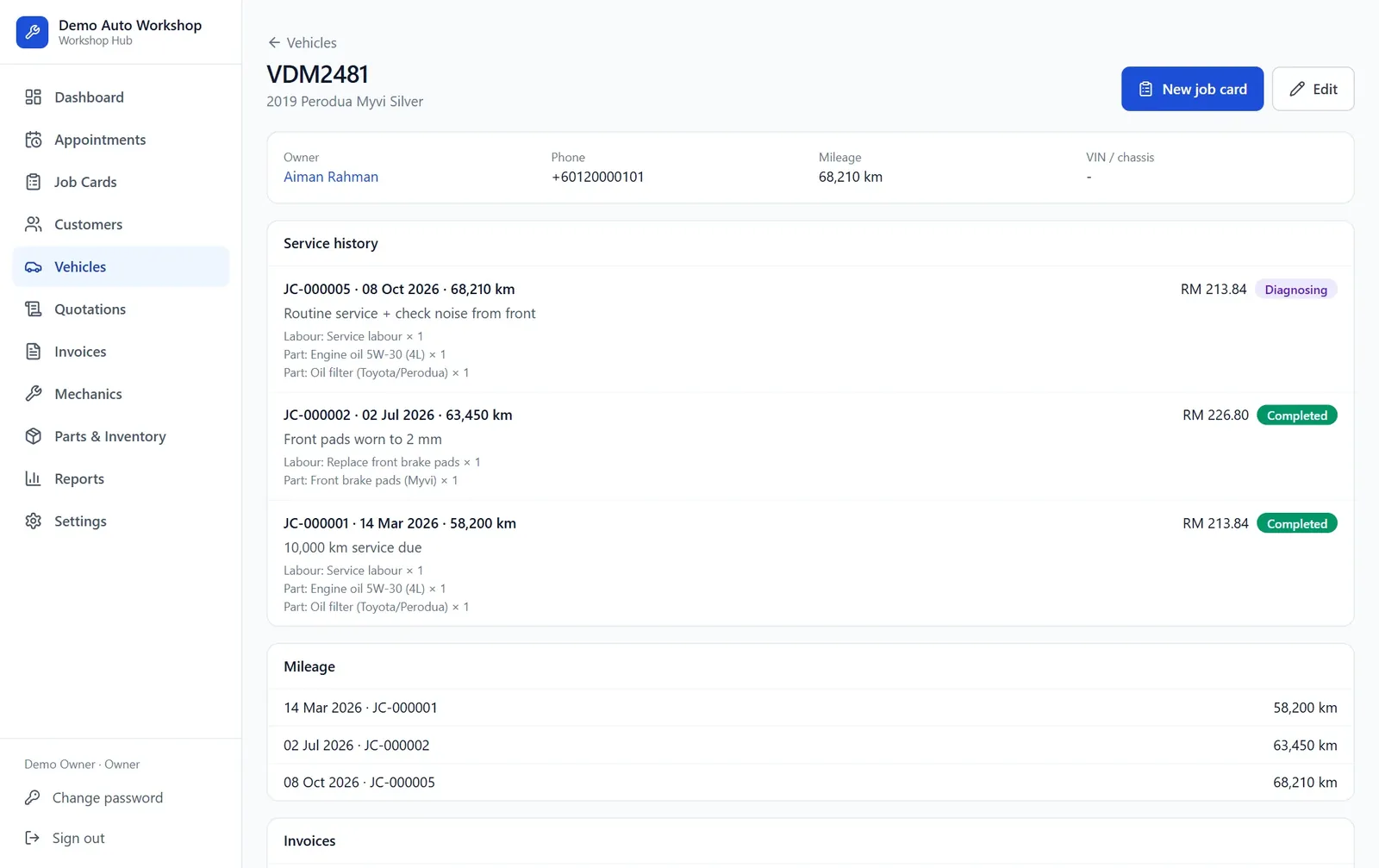Open job card JC-000002 service entry
The width and height of the screenshot is (1379, 868).
[x=810, y=446]
